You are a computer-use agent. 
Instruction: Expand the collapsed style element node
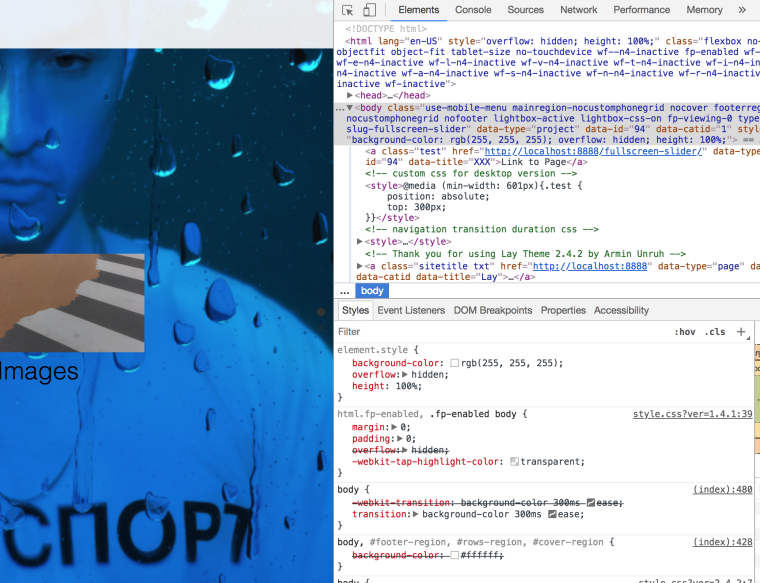coord(361,241)
